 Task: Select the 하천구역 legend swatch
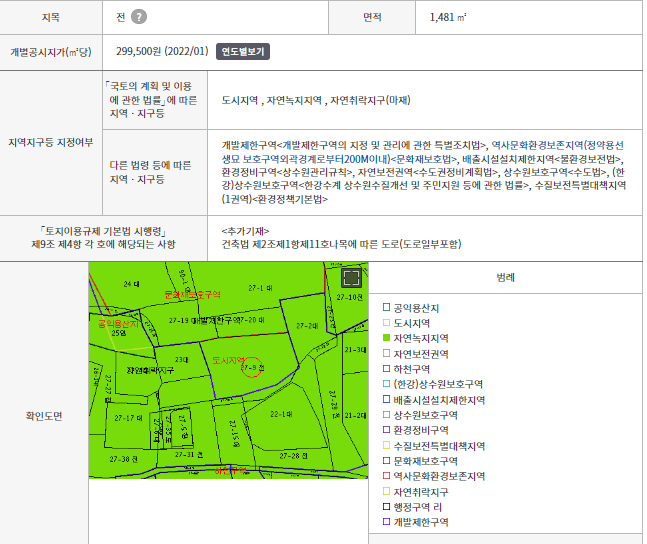click(x=386, y=368)
